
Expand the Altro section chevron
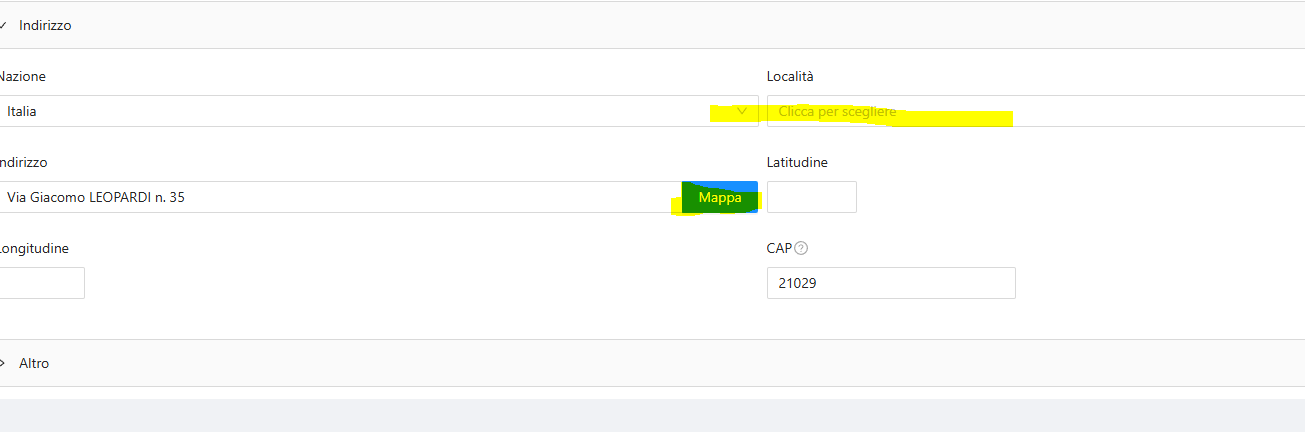click(x=3, y=363)
